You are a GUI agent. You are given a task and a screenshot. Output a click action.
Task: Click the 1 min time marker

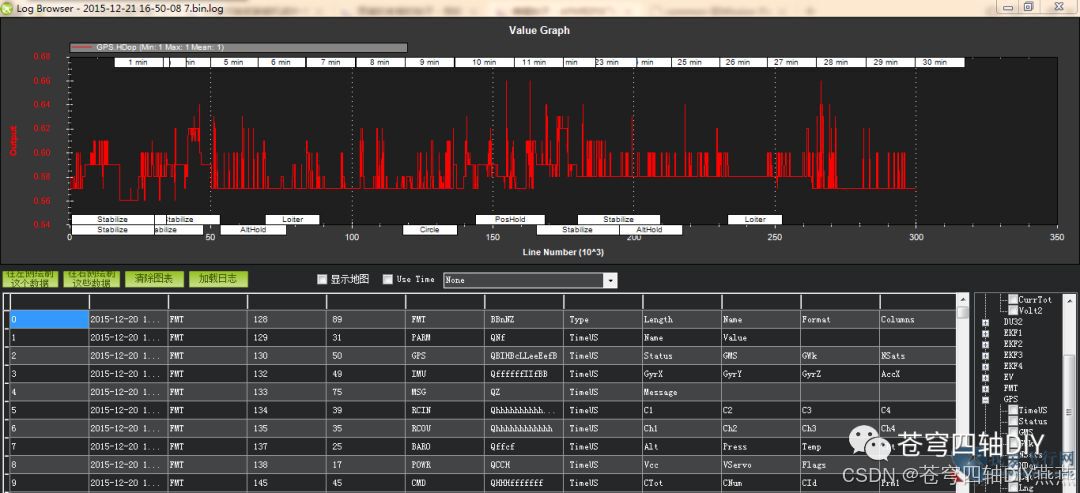pos(138,62)
